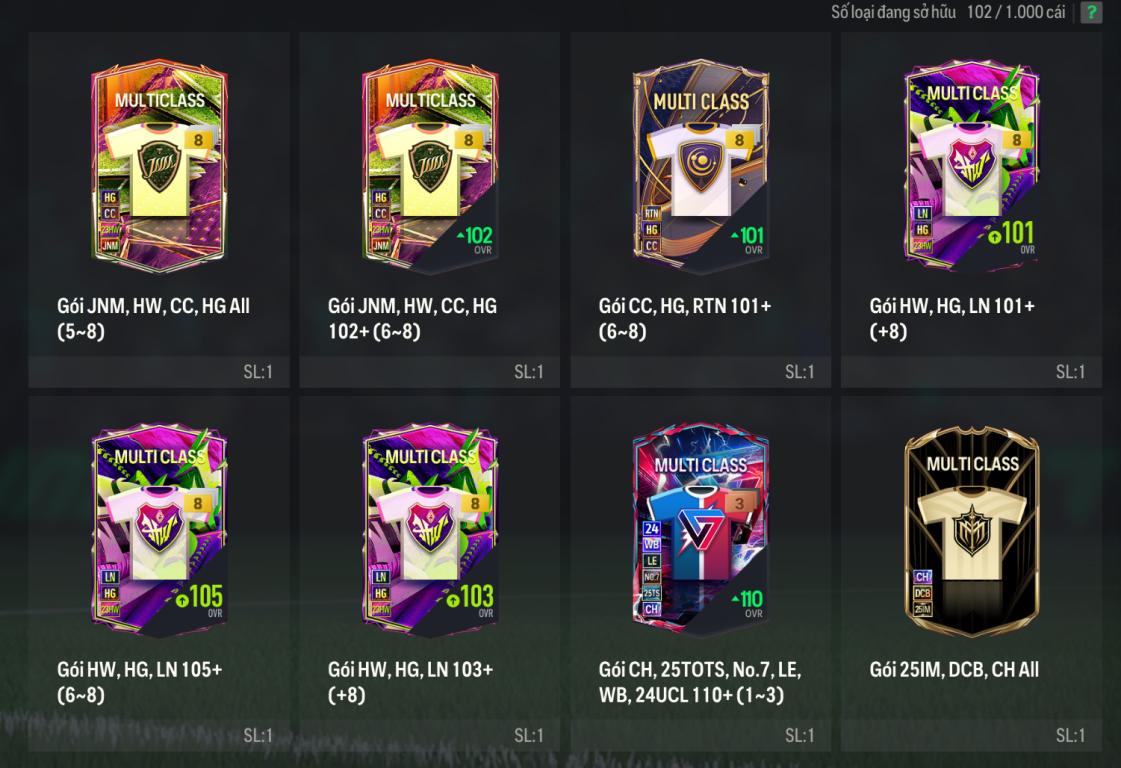This screenshot has height=768, width=1121.
Task: Select the Gói CC, HG, RTN 101+ card image
Action: 701,167
